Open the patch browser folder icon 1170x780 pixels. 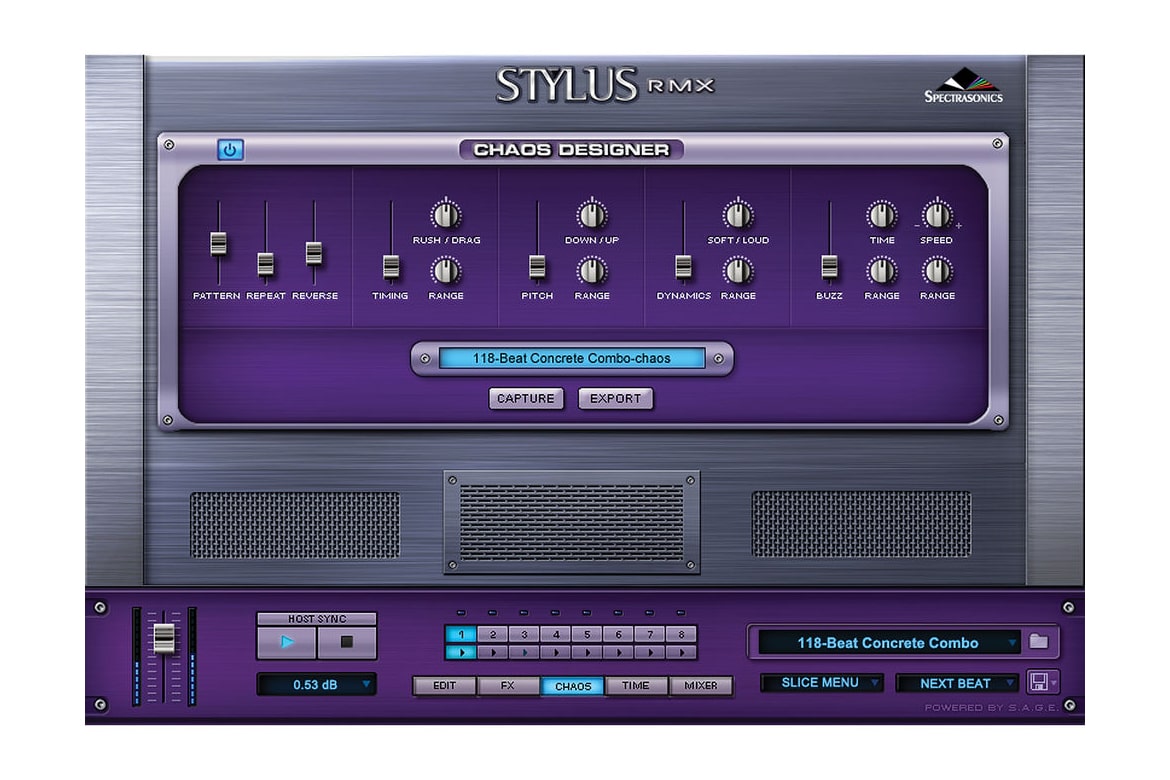(x=1039, y=641)
